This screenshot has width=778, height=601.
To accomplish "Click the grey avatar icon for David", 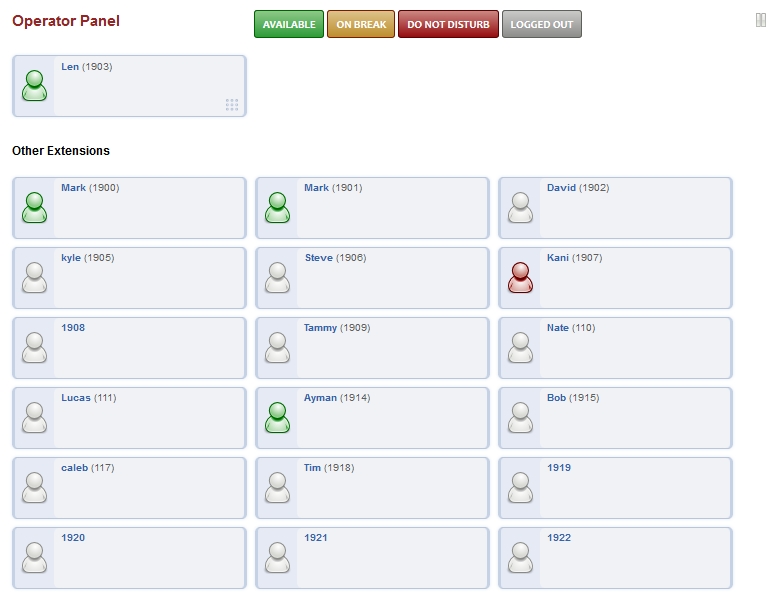I will [520, 207].
